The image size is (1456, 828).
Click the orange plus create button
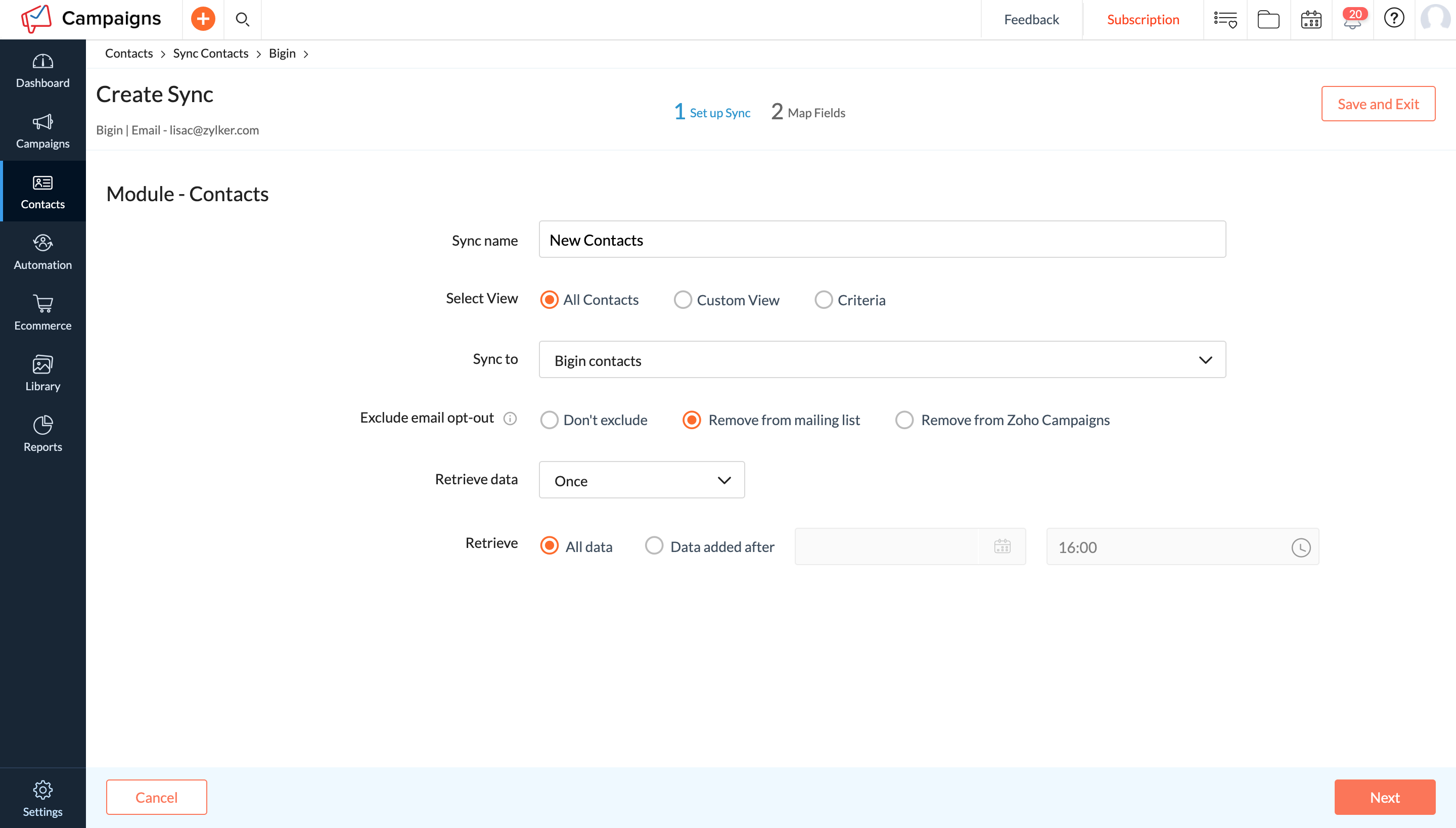pos(203,19)
